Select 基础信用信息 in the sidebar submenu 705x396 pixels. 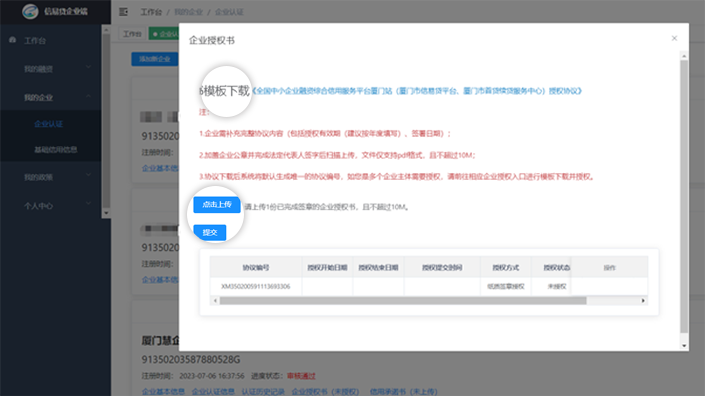click(56, 149)
